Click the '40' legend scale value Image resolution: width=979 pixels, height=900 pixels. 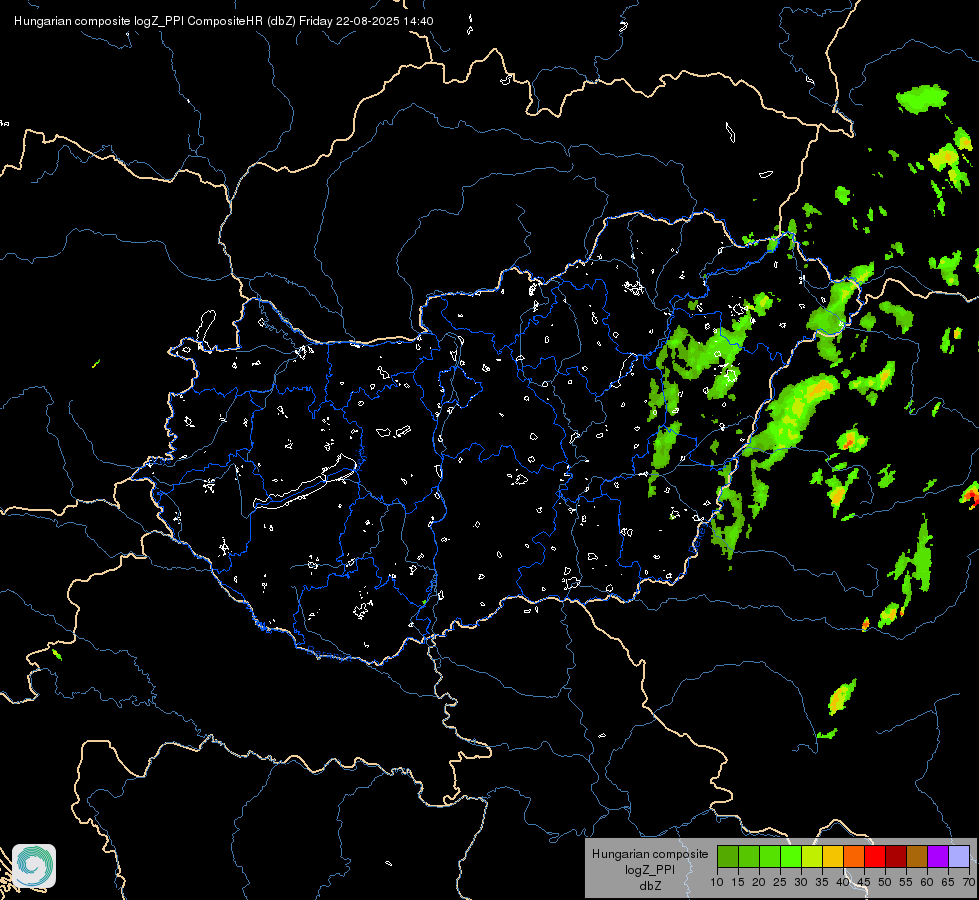(843, 883)
